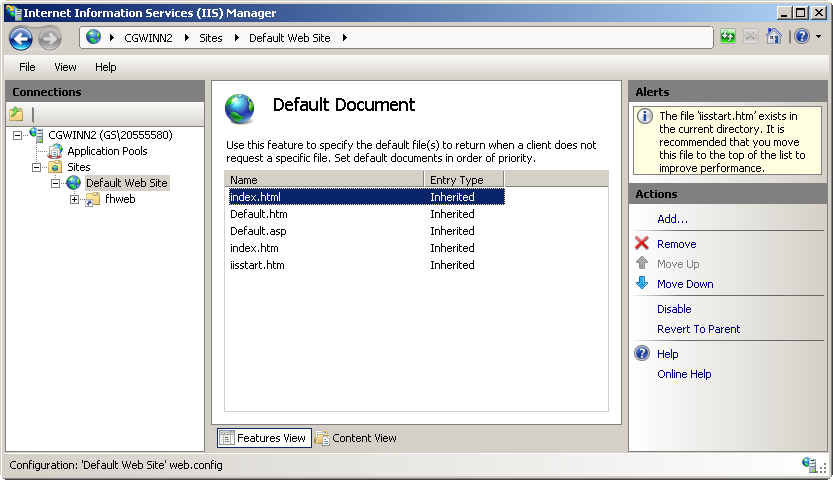Click the info icon in Alerts

[645, 116]
